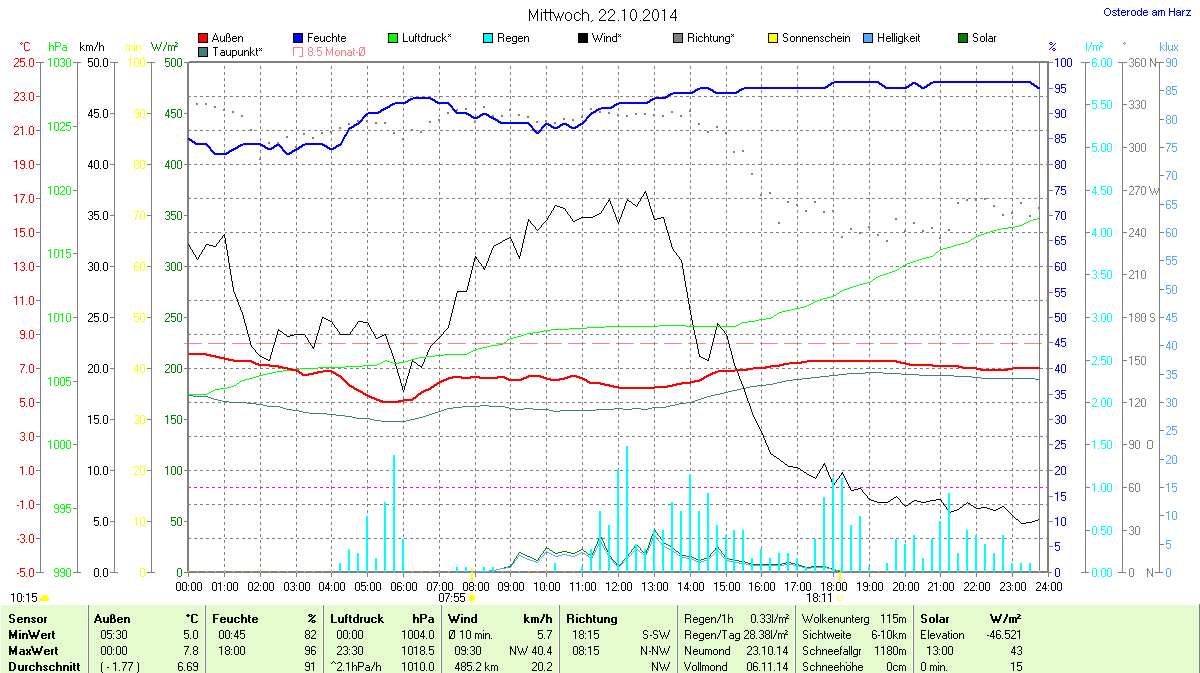Image resolution: width=1200 pixels, height=673 pixels.
Task: Click the date title Mittwoch, 22.10.2014
Action: point(602,16)
